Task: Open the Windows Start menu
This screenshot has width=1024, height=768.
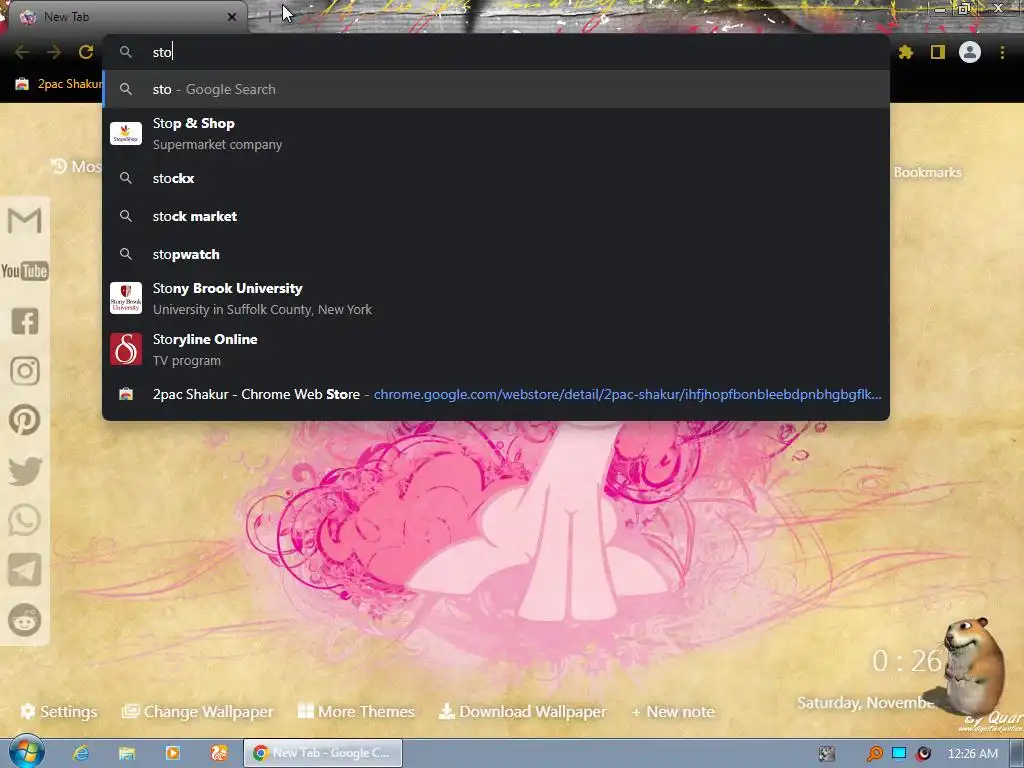Action: [x=26, y=752]
